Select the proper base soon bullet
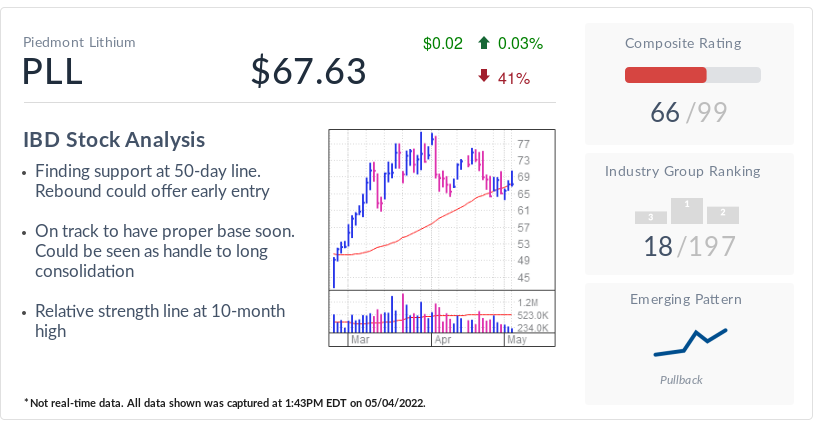 coord(164,250)
